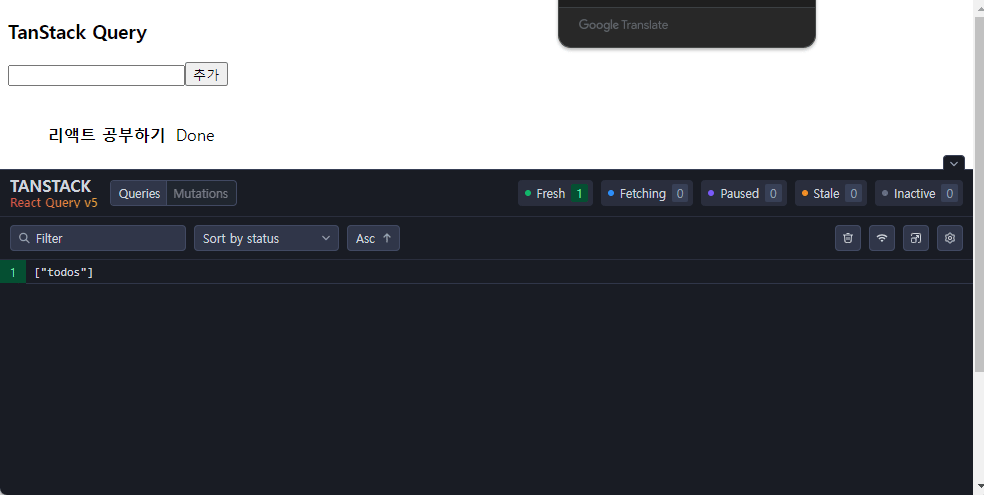Toggle the Stale status filter
984x495 pixels.
831,193
